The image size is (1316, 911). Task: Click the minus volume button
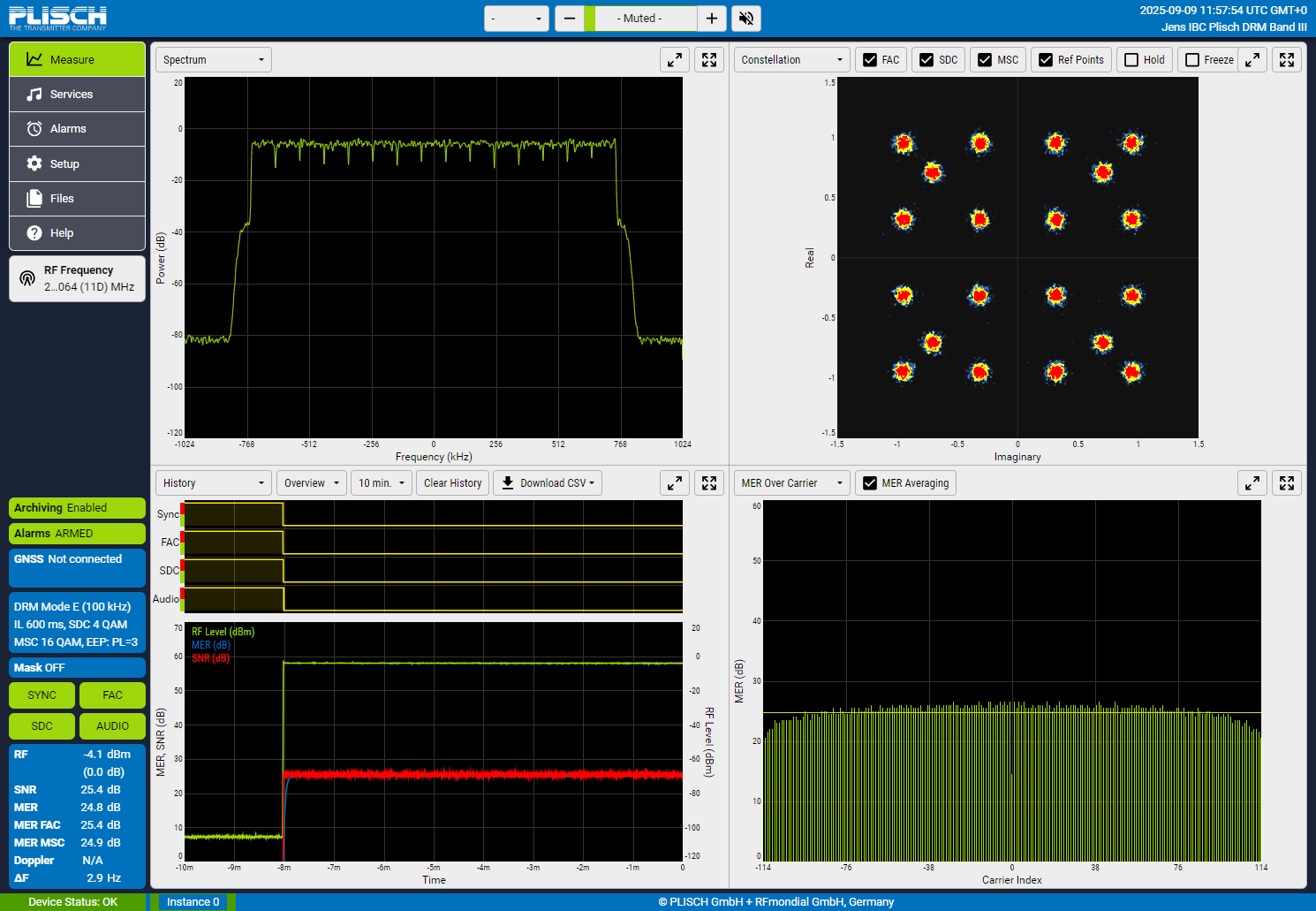tap(570, 19)
